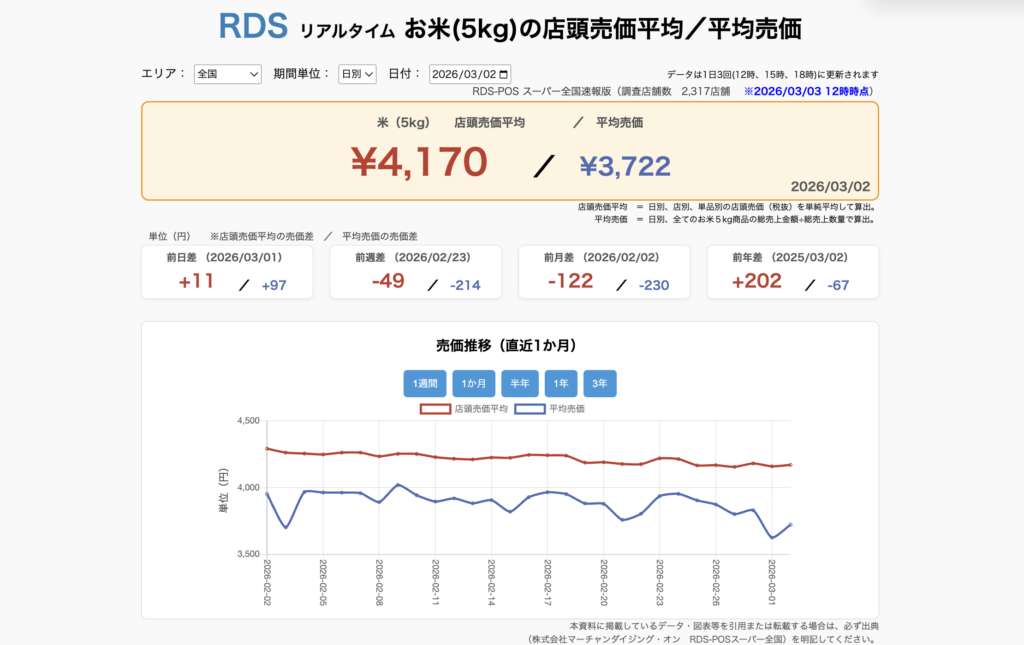
Task: Click the blue 平均売価 legend color box
Action: [x=529, y=409]
